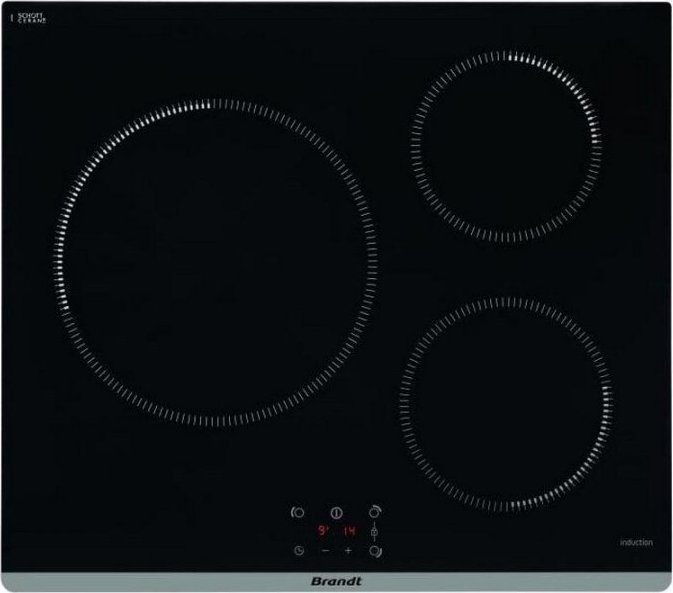Screen dimensions: 673x593
Task: Click the Brandt brand logo
Action: point(337,578)
